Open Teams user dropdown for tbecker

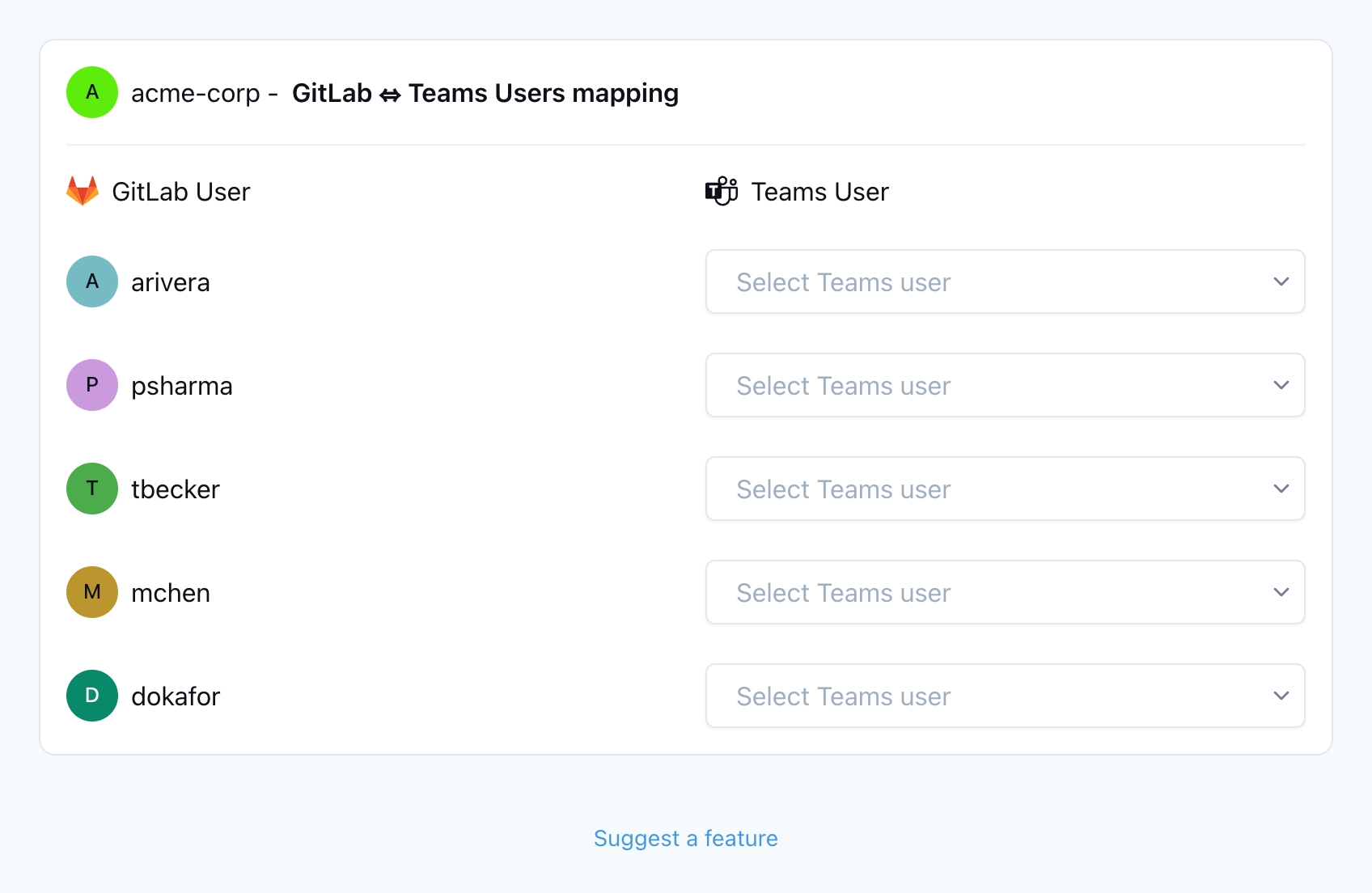(x=1006, y=489)
